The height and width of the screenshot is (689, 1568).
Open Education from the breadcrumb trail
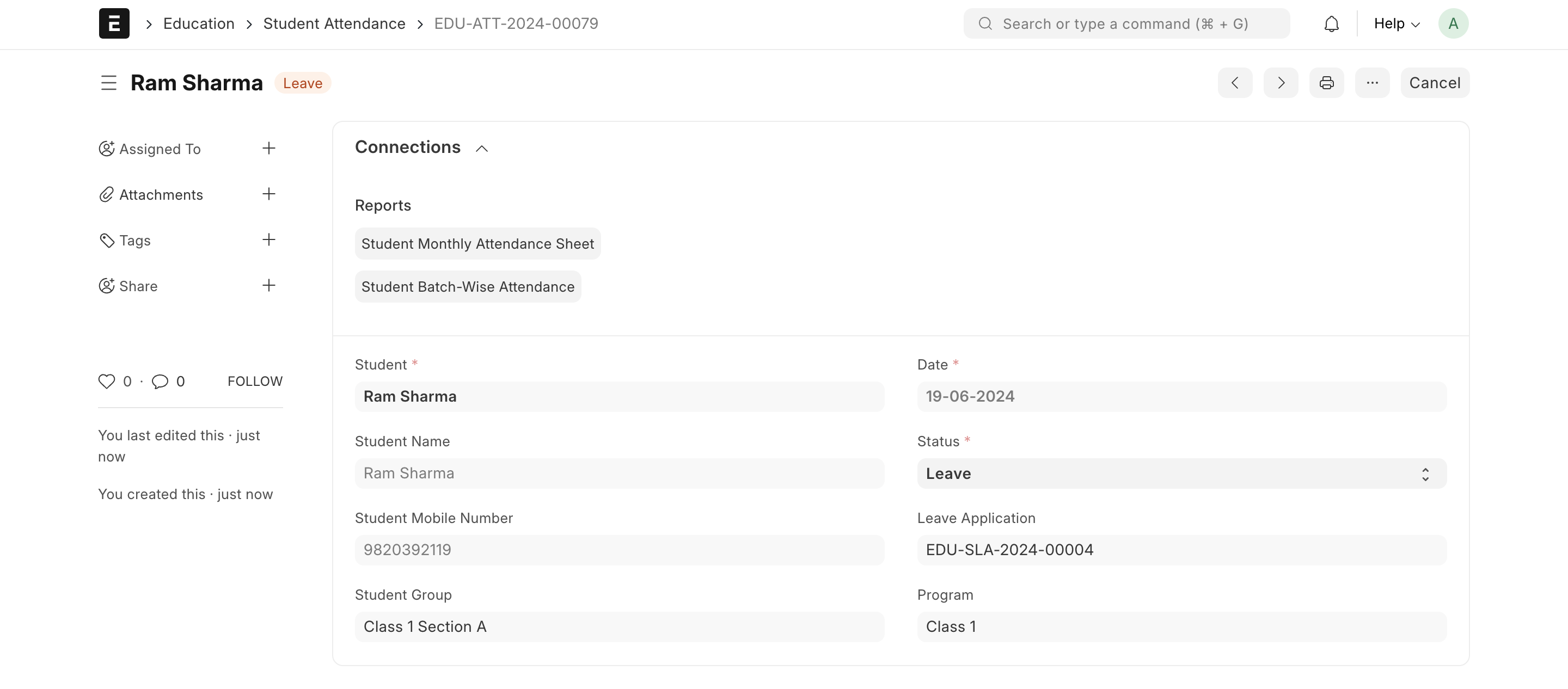click(198, 24)
